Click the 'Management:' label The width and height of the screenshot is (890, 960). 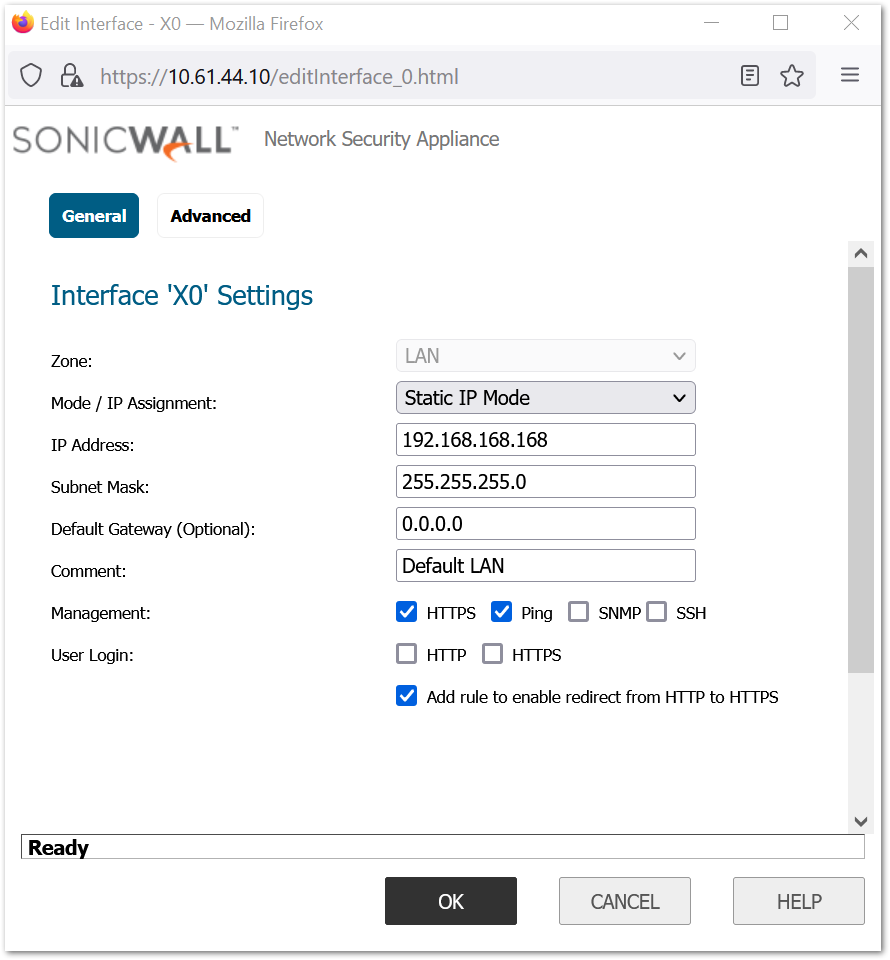tap(100, 613)
